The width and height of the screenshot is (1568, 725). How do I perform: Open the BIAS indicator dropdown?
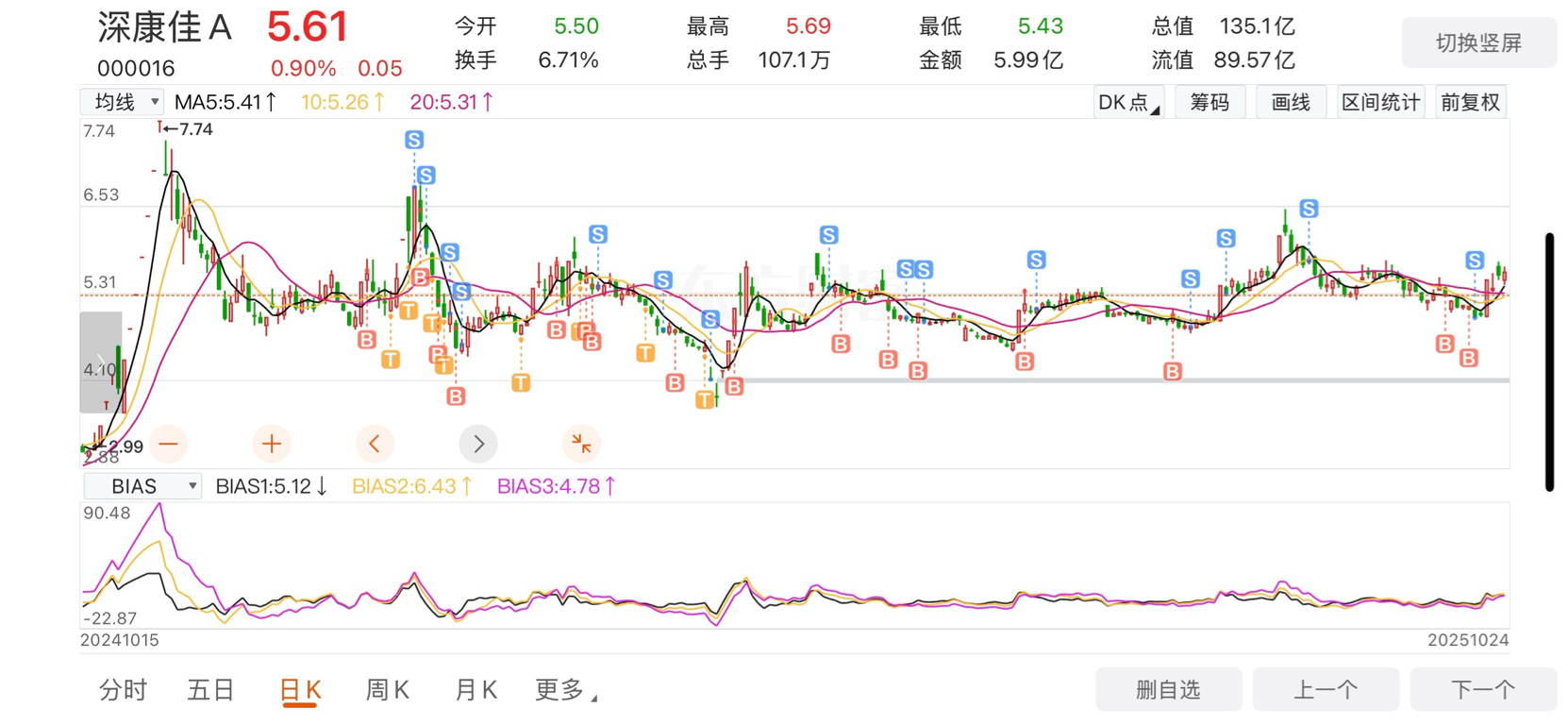coord(142,486)
